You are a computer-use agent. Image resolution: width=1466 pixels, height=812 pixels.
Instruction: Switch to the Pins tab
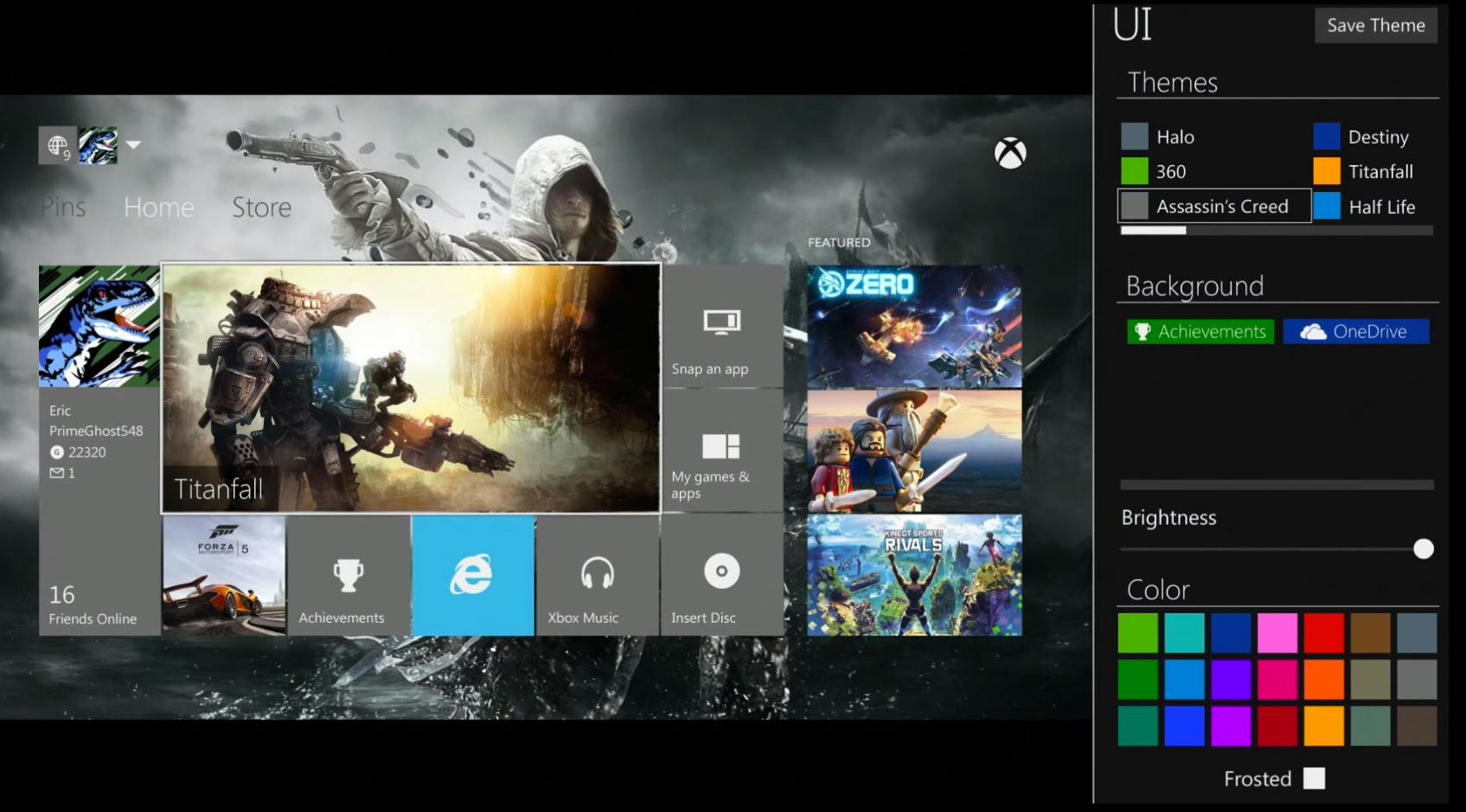click(x=63, y=208)
